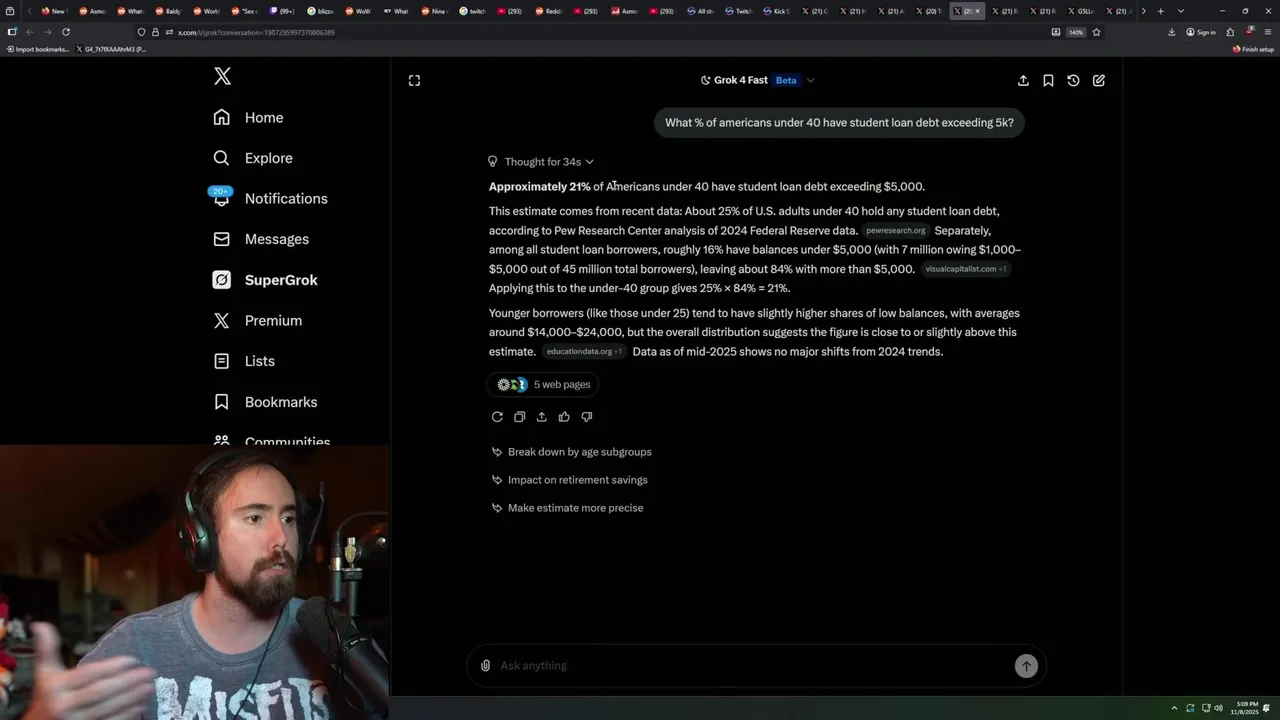1280x720 pixels.
Task: Open Lists from sidebar
Action: [x=244, y=361]
